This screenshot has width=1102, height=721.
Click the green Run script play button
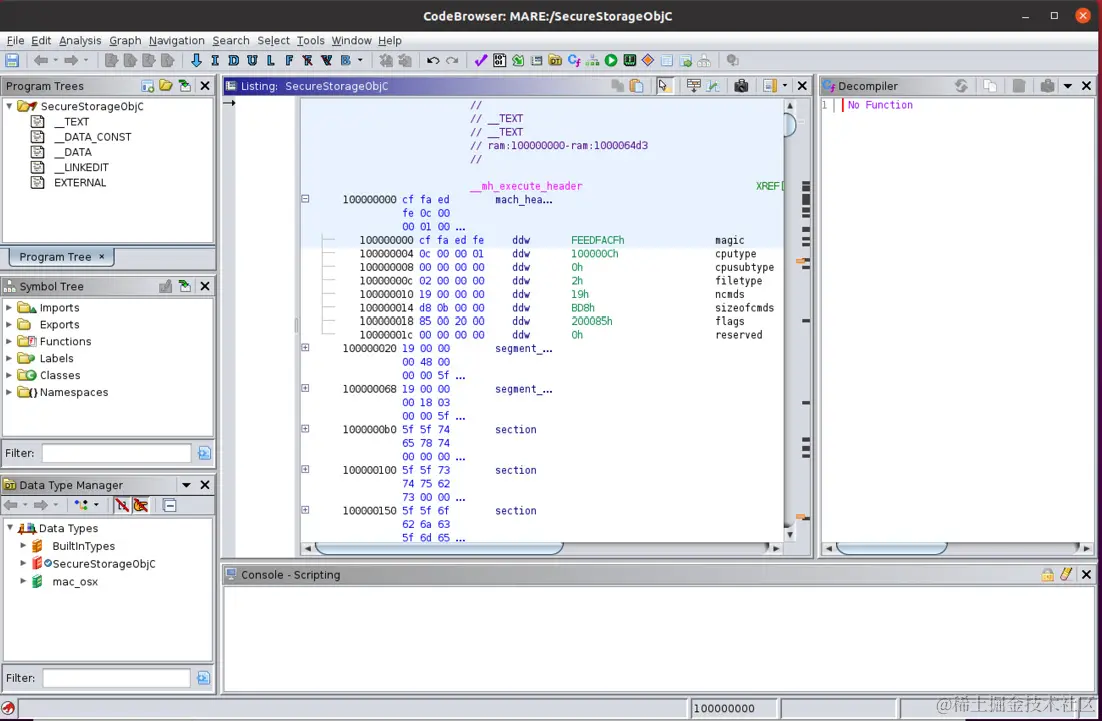pyautogui.click(x=611, y=61)
